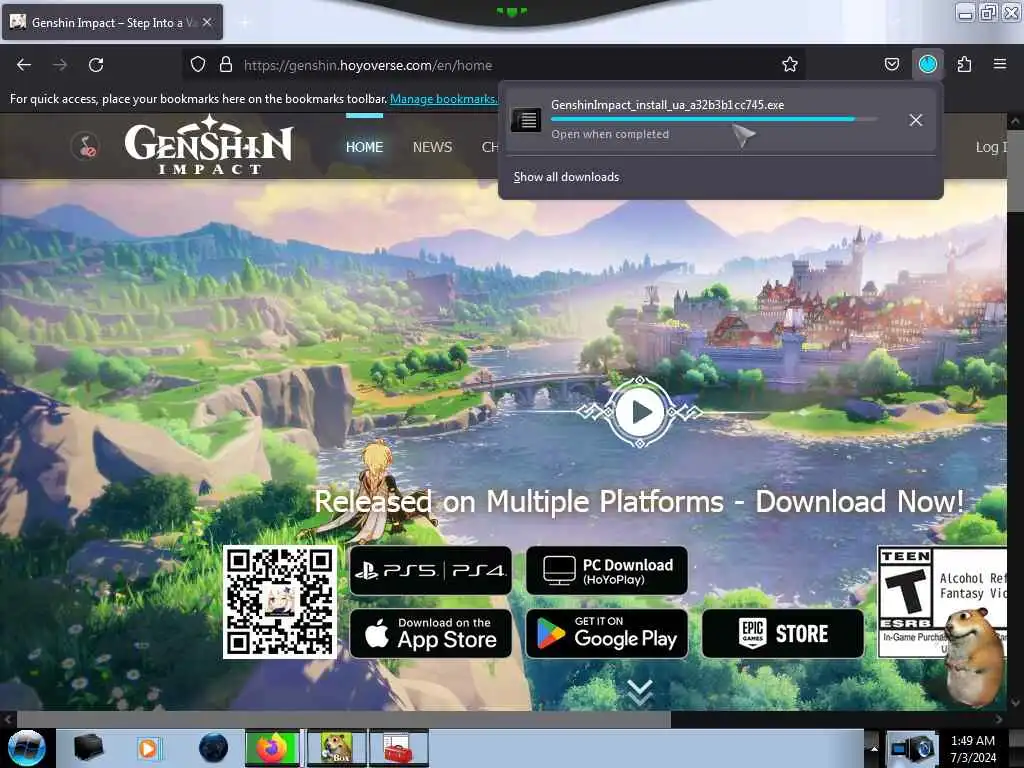The width and height of the screenshot is (1024, 768).
Task: Open the hamster Box taskbar icon
Action: coord(336,748)
